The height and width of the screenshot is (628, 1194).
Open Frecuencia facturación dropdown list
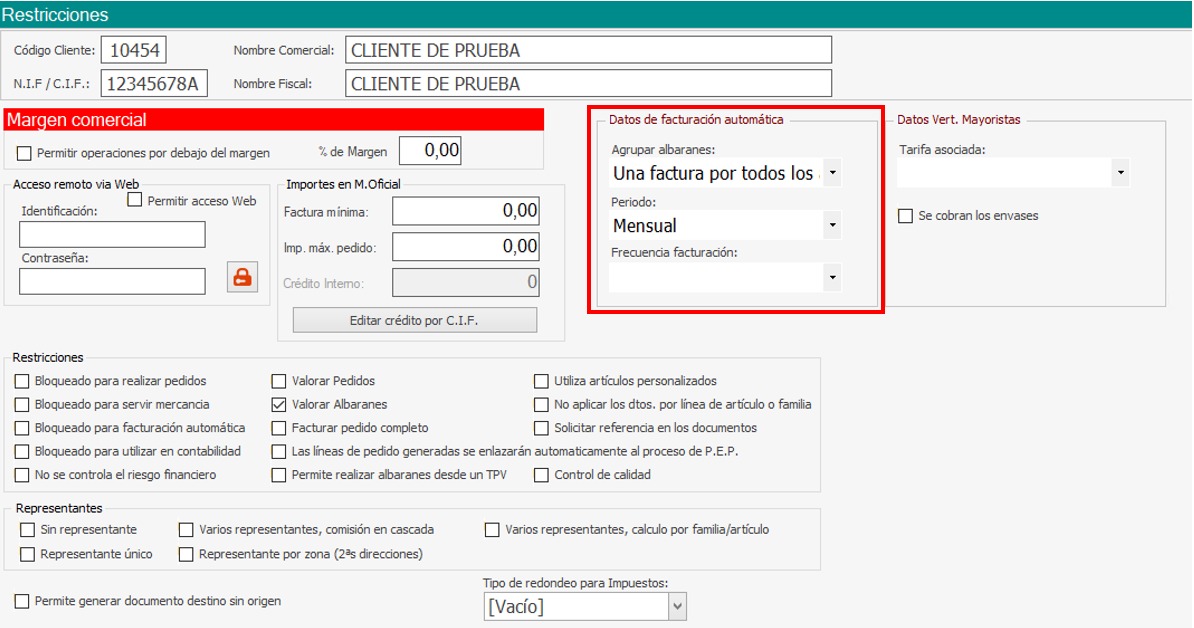coord(832,277)
